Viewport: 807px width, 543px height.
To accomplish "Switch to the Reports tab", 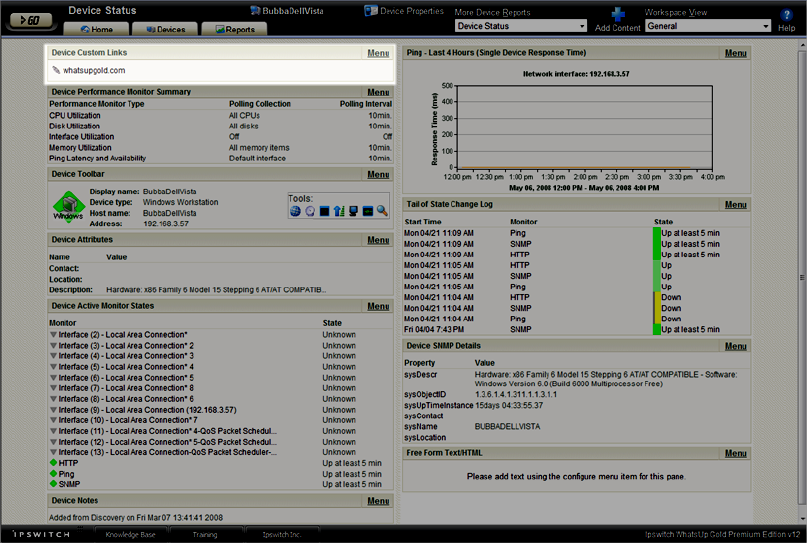I will 234,29.
